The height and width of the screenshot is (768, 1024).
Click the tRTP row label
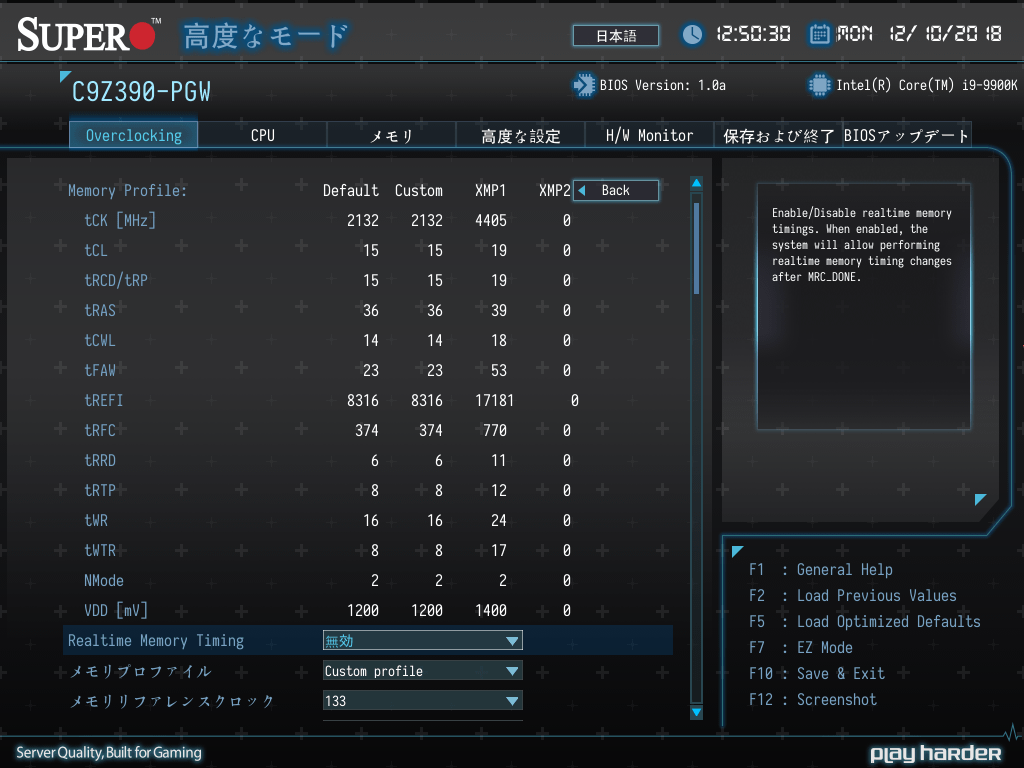click(100, 491)
